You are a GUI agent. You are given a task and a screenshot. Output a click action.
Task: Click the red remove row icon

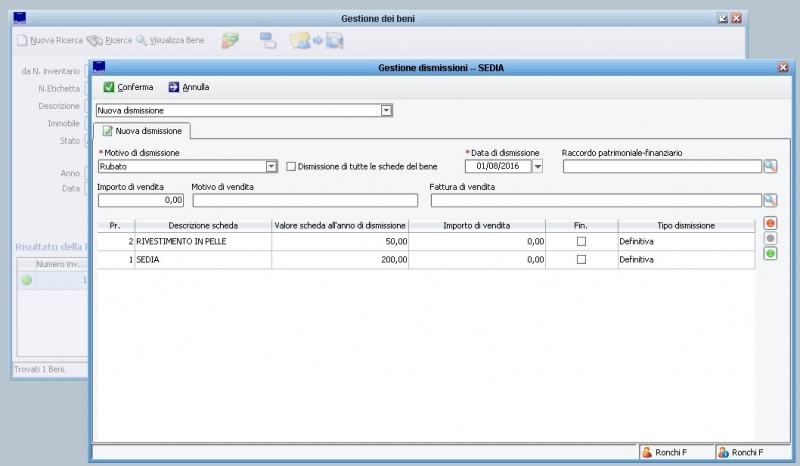tap(770, 223)
